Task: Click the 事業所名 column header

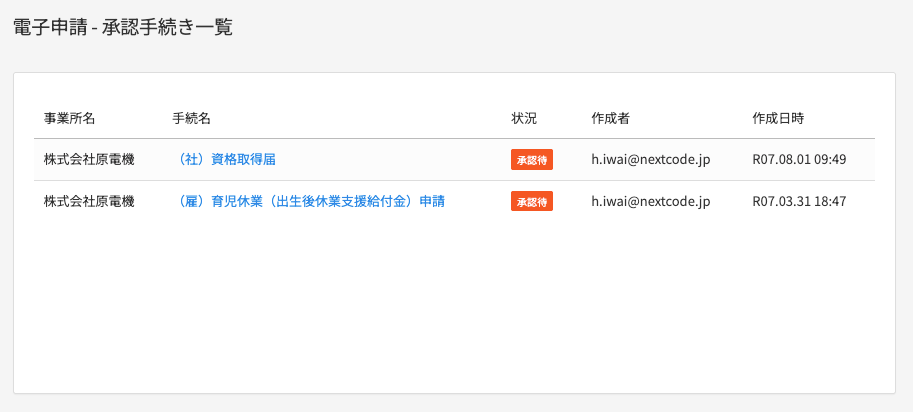Action: 69,118
